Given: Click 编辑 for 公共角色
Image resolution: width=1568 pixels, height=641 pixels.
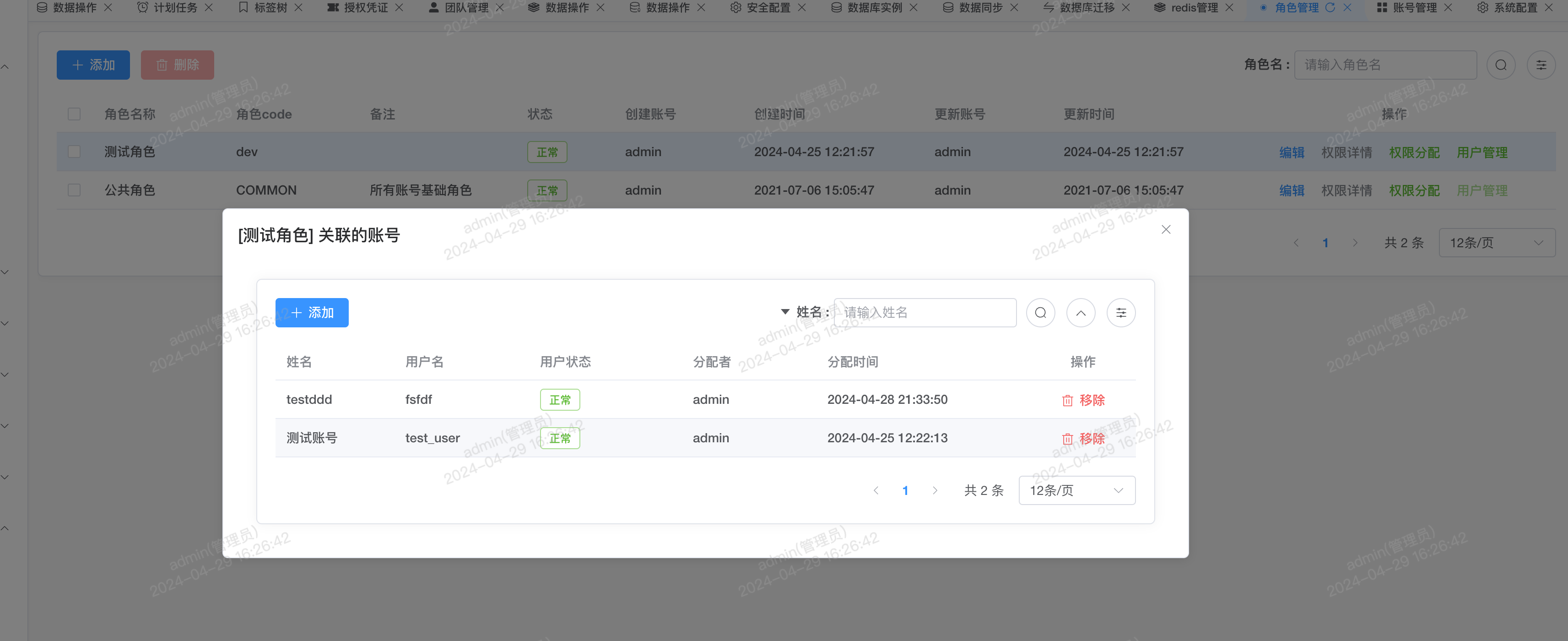Looking at the screenshot, I should (x=1292, y=191).
